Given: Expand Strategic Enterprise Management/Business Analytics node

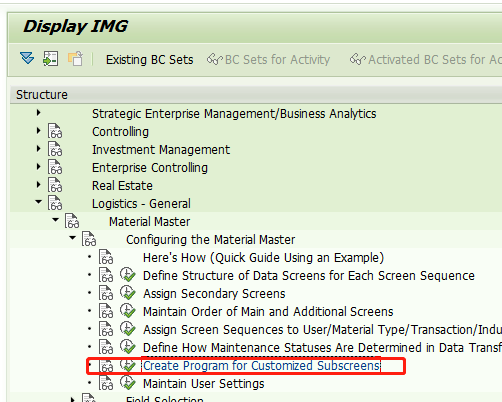Looking at the screenshot, I should pyautogui.click(x=39, y=113).
